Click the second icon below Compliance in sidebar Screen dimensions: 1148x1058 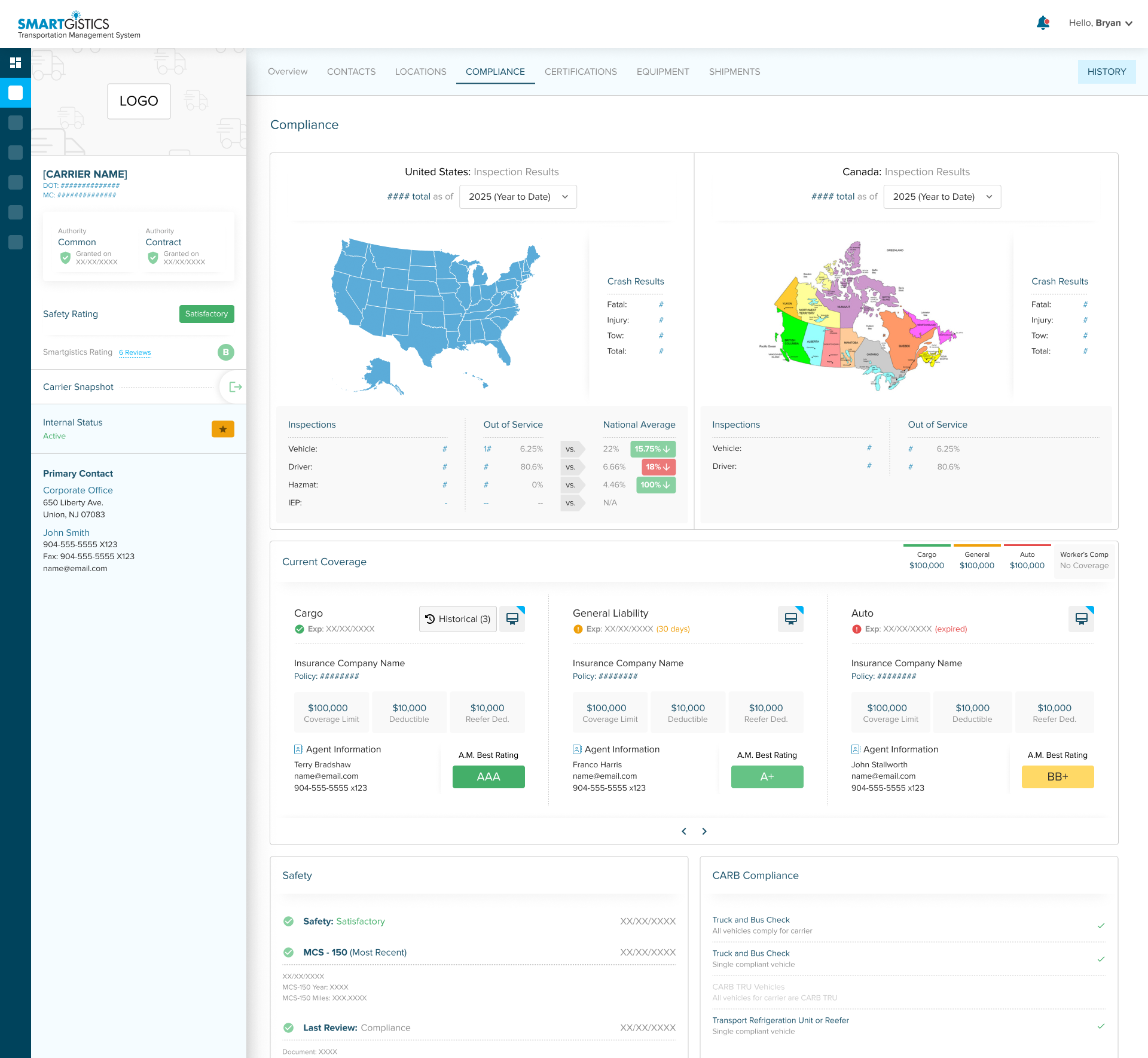tap(16, 152)
